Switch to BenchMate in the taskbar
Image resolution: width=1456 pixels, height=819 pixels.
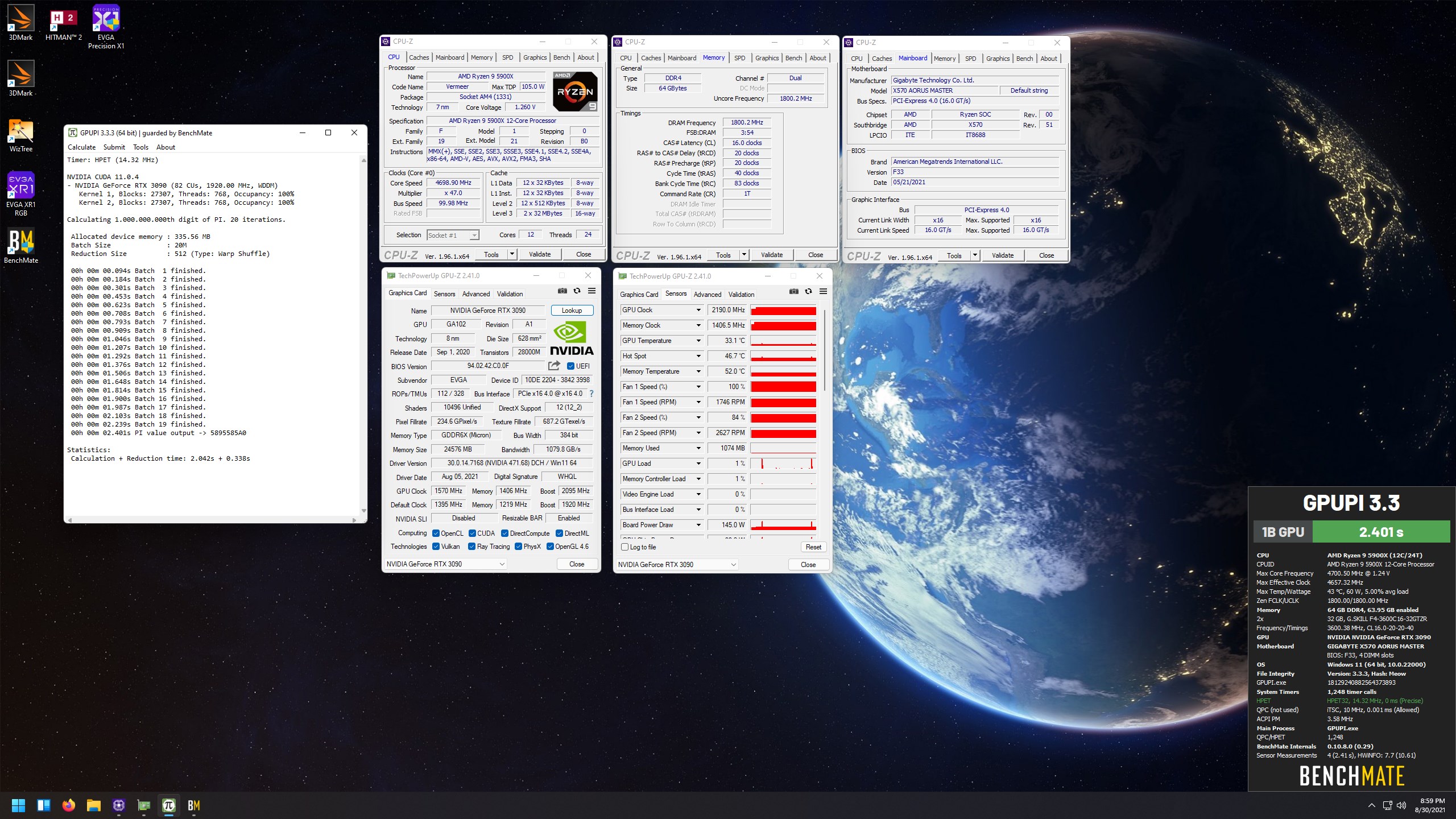[x=193, y=805]
